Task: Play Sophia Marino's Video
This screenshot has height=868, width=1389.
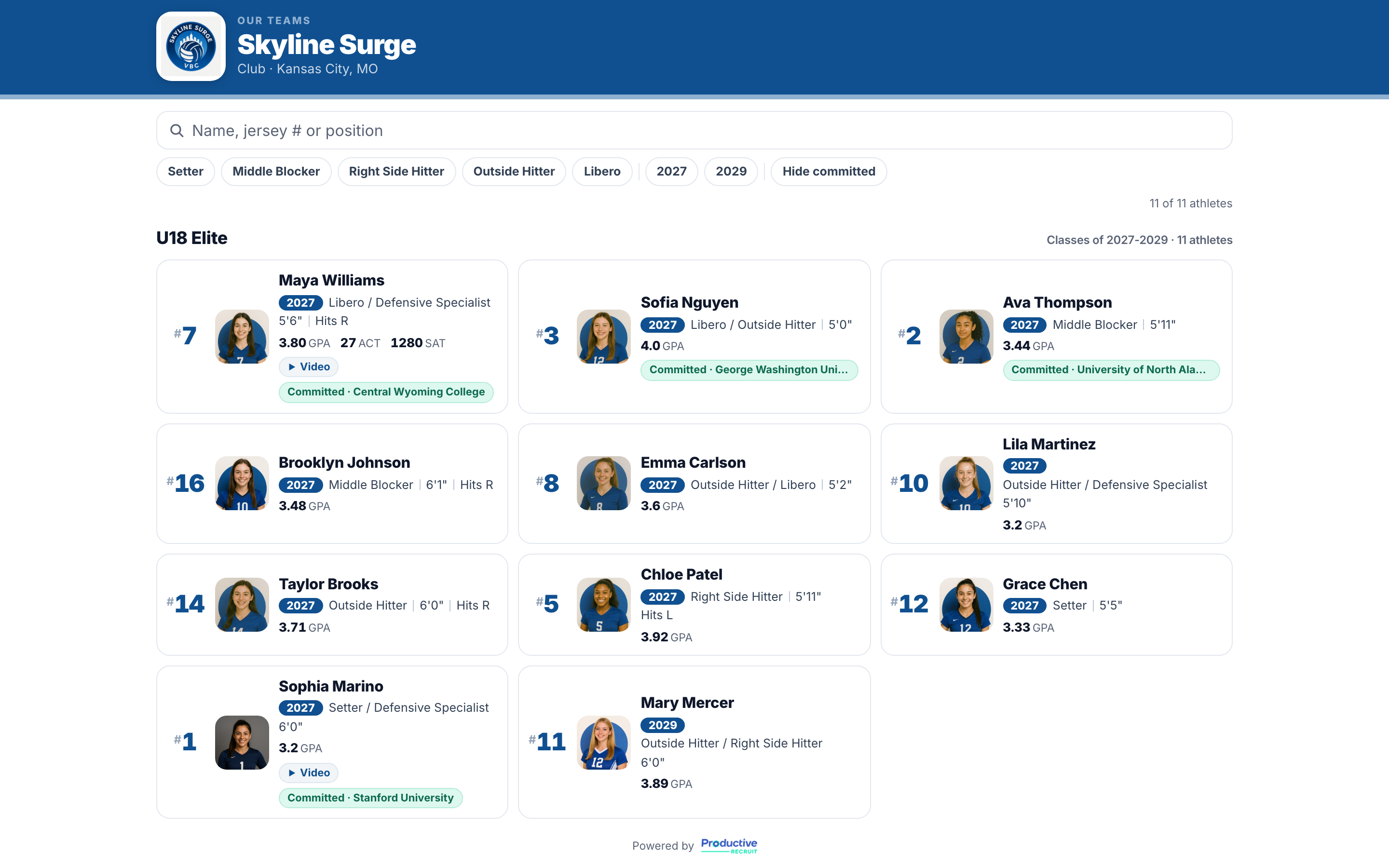Action: [x=309, y=773]
